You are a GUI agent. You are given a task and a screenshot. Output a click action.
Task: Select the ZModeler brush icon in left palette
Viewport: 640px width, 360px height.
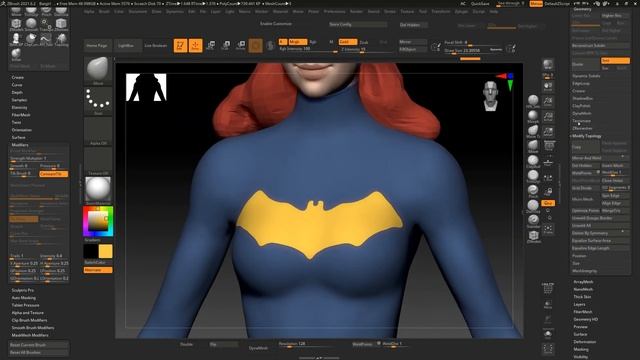click(x=16, y=24)
